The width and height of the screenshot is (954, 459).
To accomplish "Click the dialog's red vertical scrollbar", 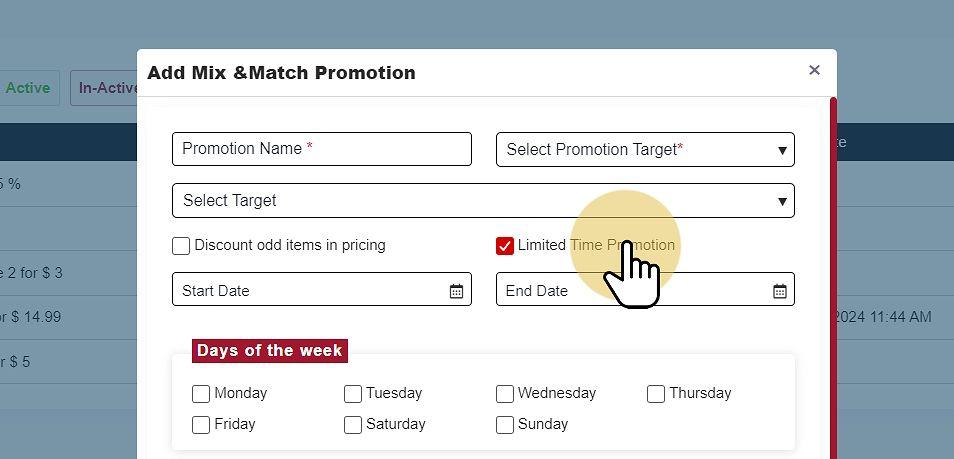I will pos(833,280).
